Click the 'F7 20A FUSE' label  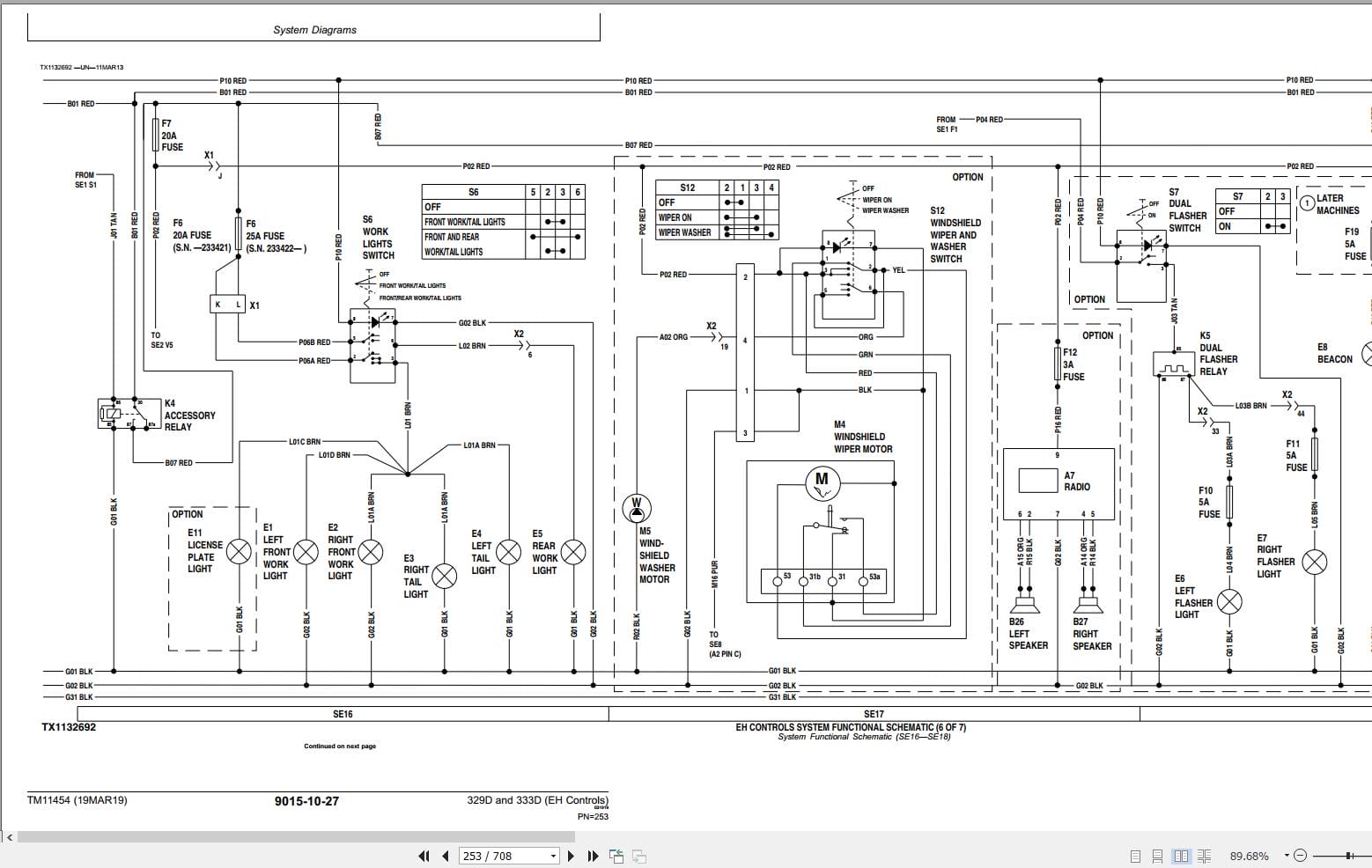[x=172, y=136]
